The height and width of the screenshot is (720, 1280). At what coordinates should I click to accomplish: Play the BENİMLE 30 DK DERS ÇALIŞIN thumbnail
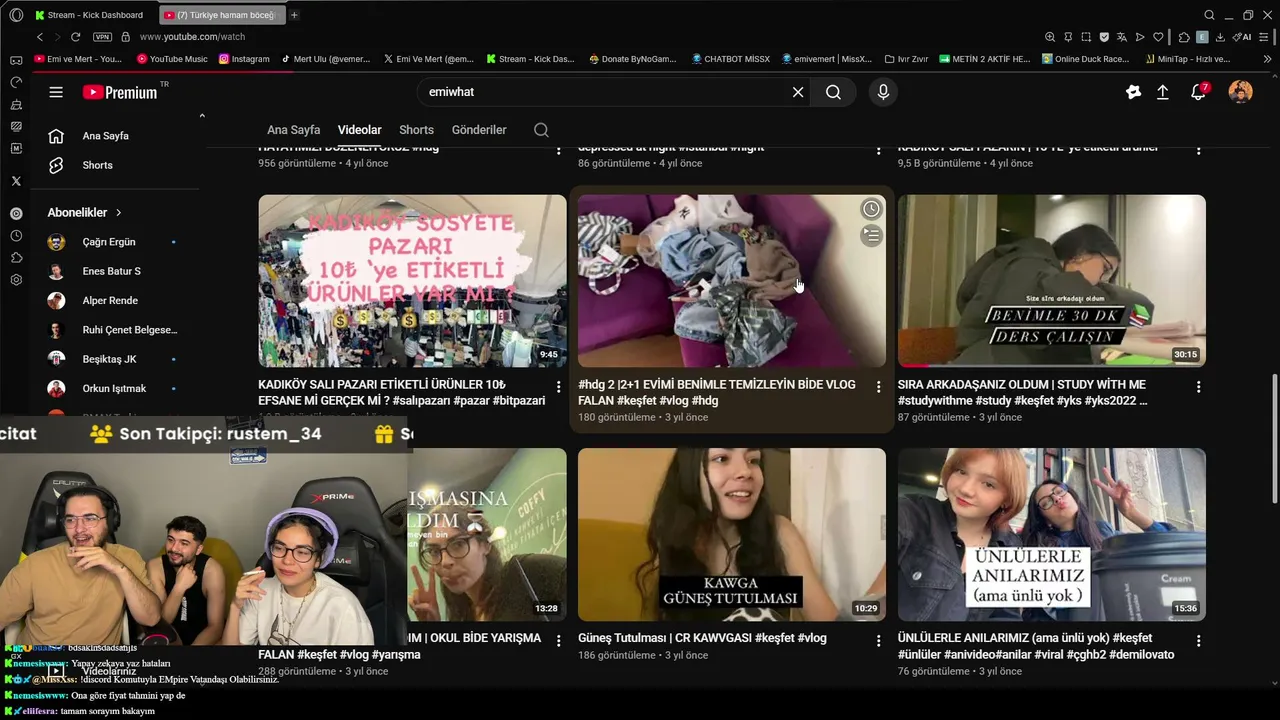1051,281
